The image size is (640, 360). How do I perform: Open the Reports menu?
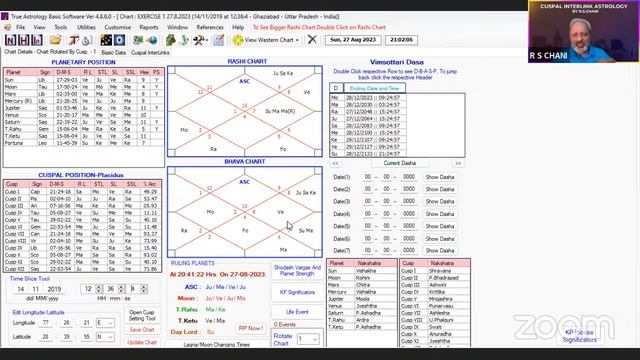(x=149, y=27)
